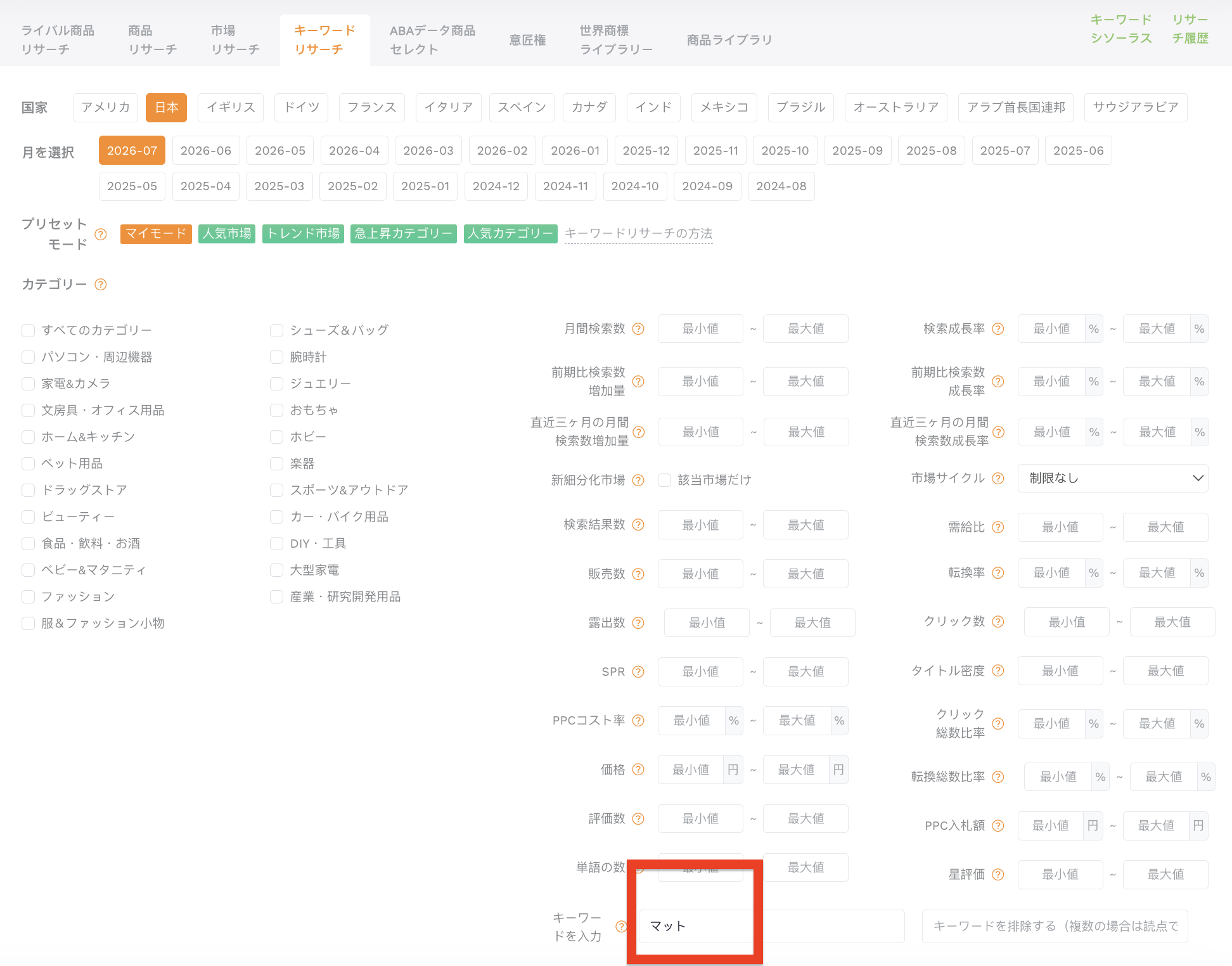The height and width of the screenshot is (966, 1232).
Task: Click 月間検索数 最小値 input field
Action: click(x=700, y=329)
